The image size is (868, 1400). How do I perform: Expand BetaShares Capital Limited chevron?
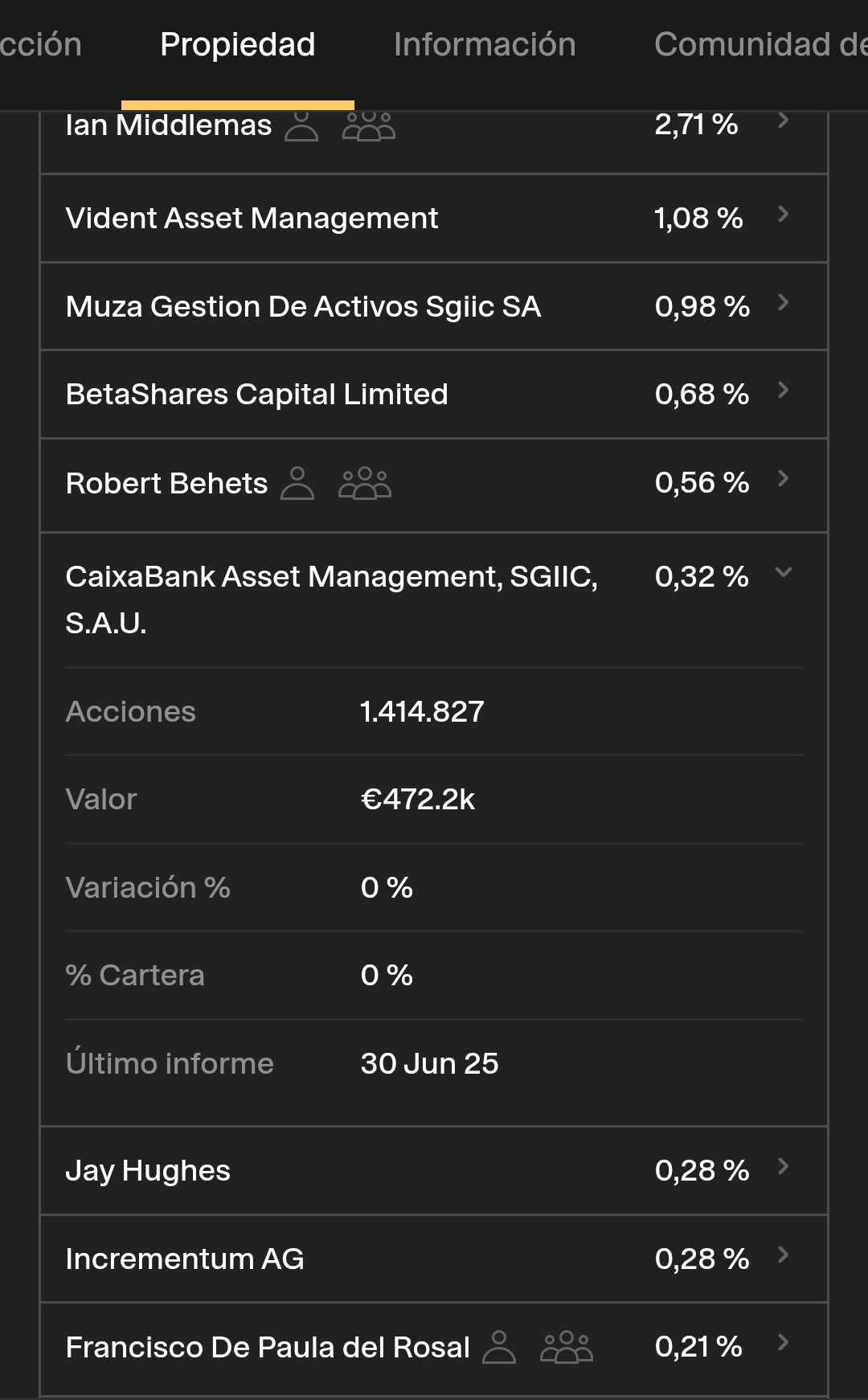(x=784, y=391)
